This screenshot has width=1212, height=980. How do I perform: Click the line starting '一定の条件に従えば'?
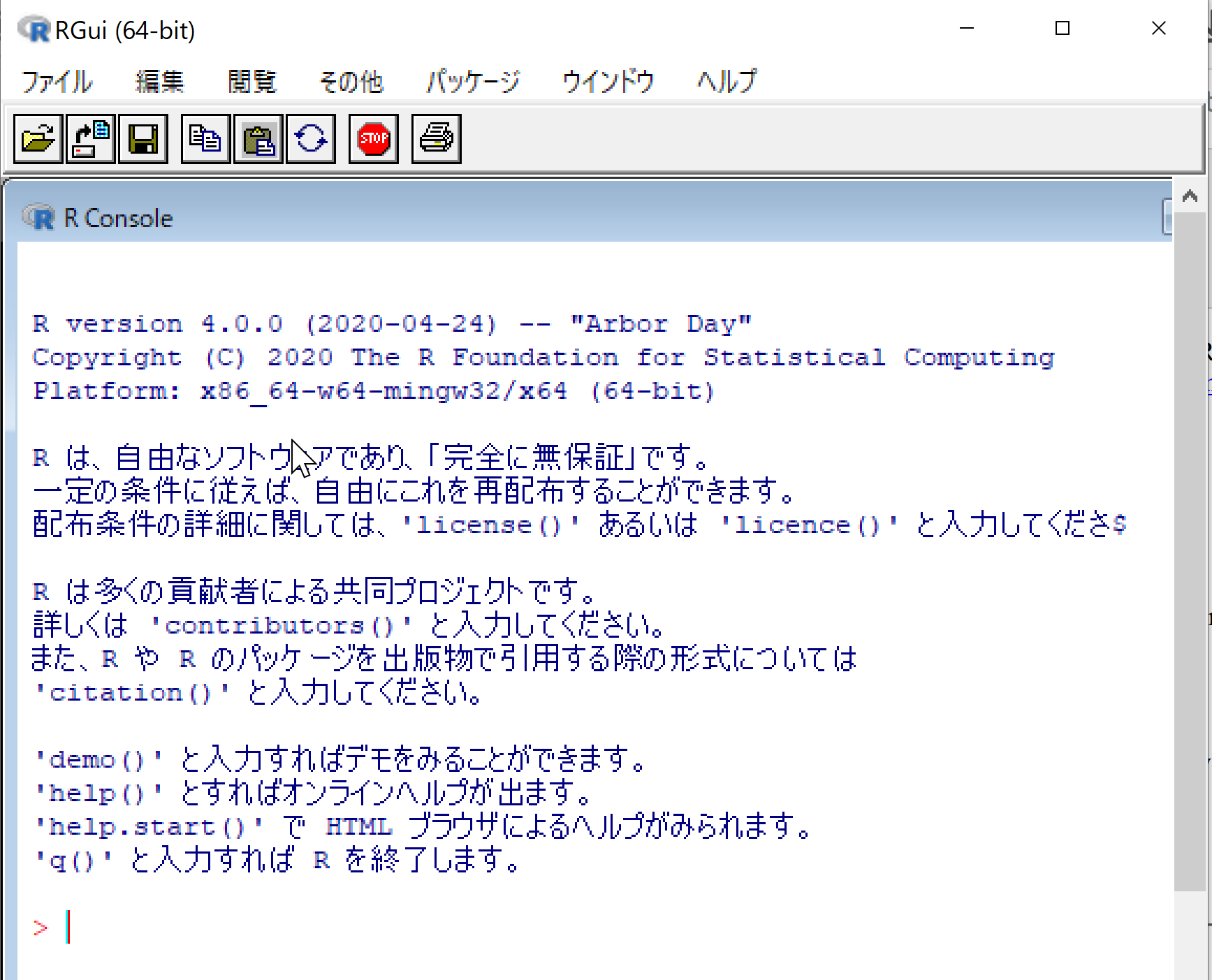click(x=414, y=491)
